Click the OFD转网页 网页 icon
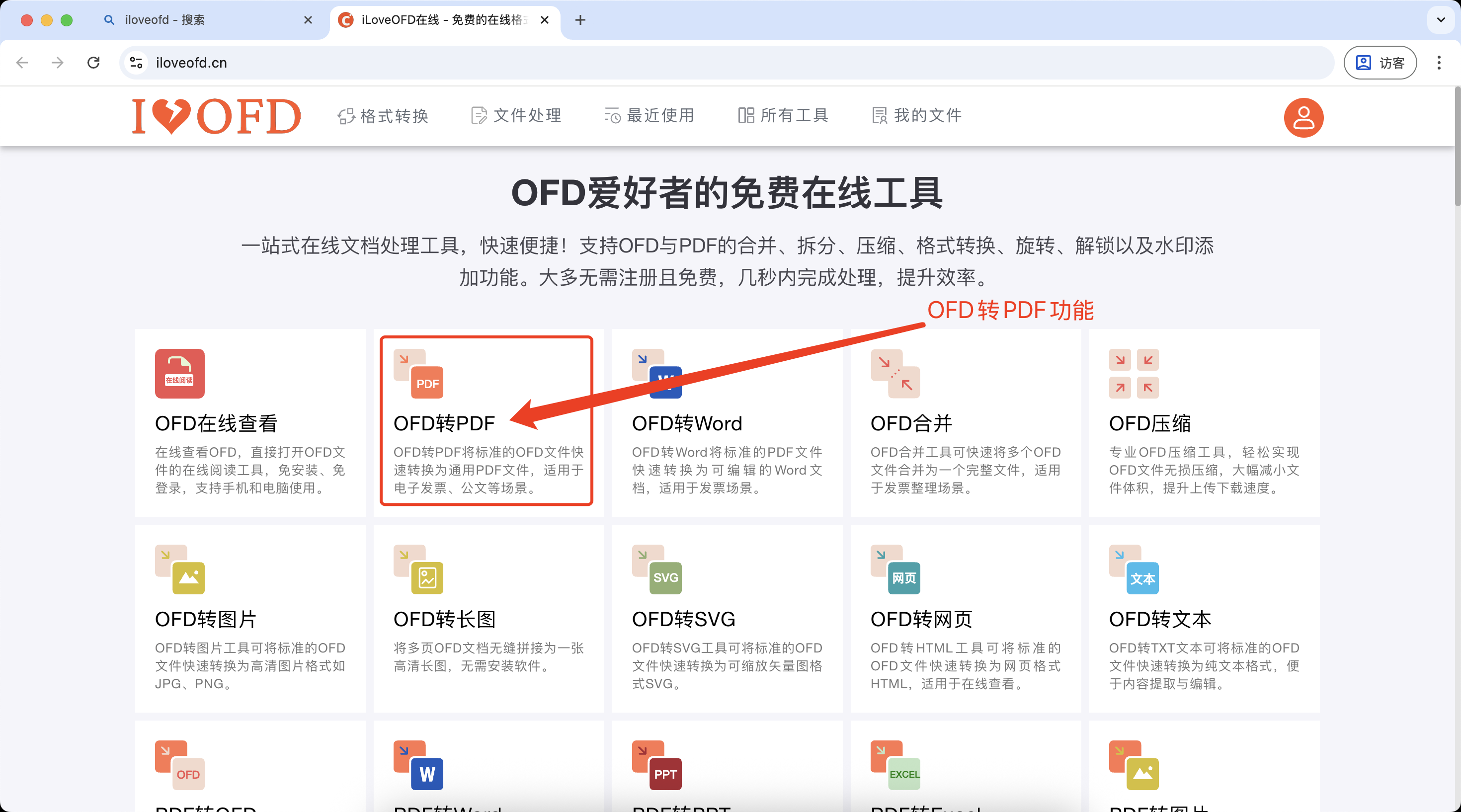 coord(904,577)
